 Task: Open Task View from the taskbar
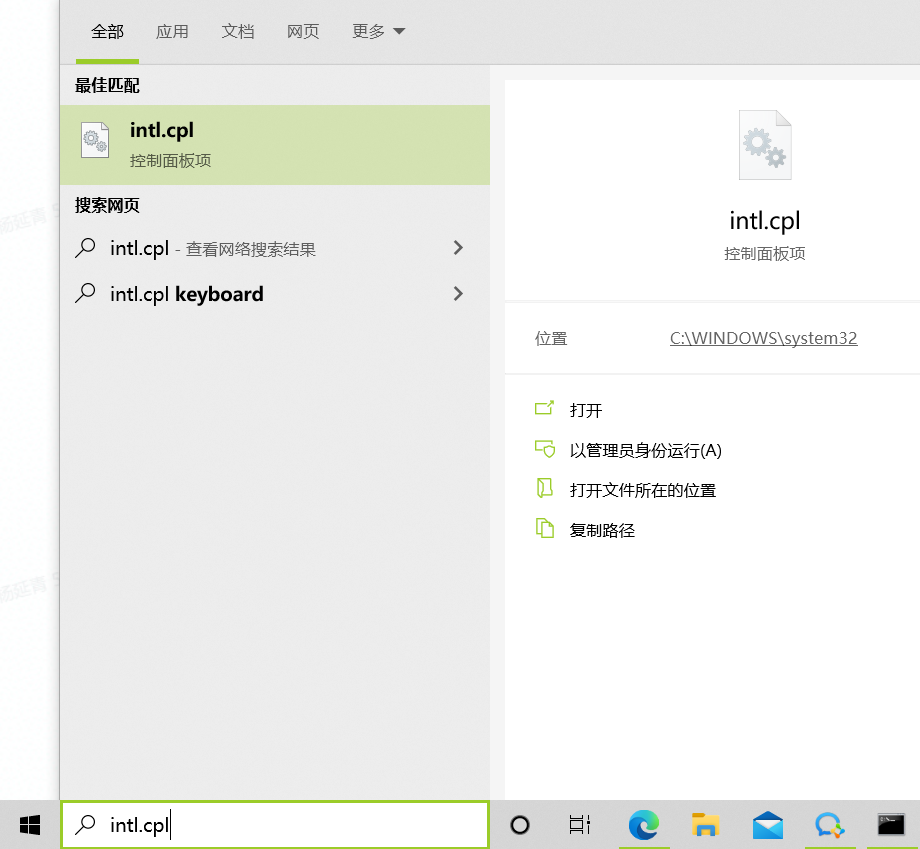tap(580, 825)
